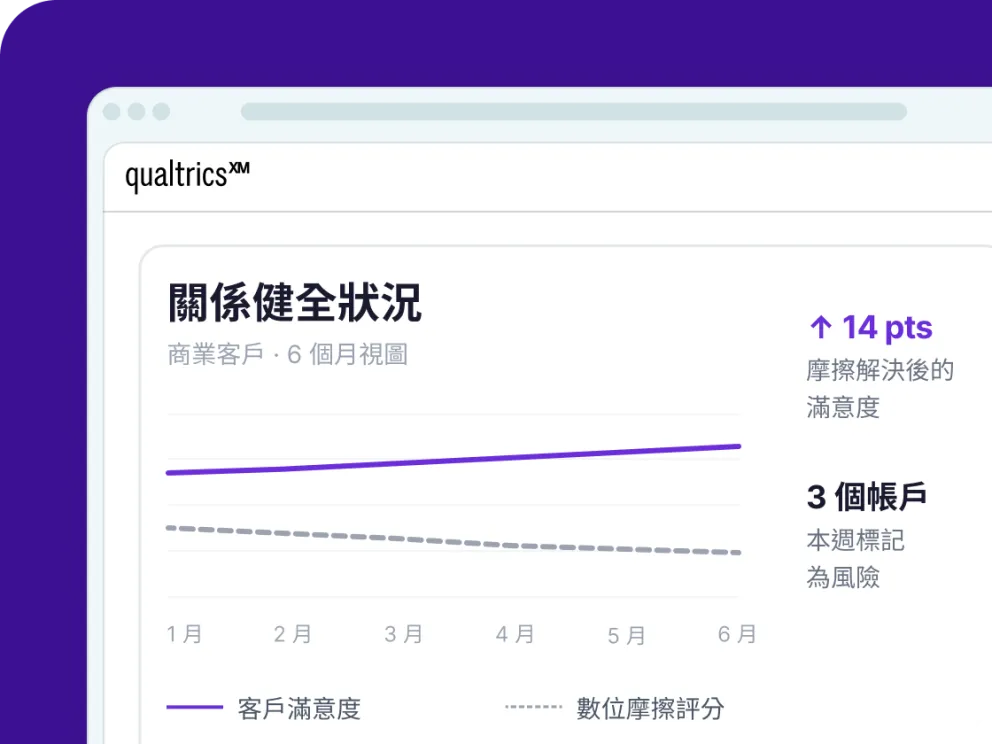The height and width of the screenshot is (744, 992).
Task: Click the second browser window dot
Action: coord(136,111)
